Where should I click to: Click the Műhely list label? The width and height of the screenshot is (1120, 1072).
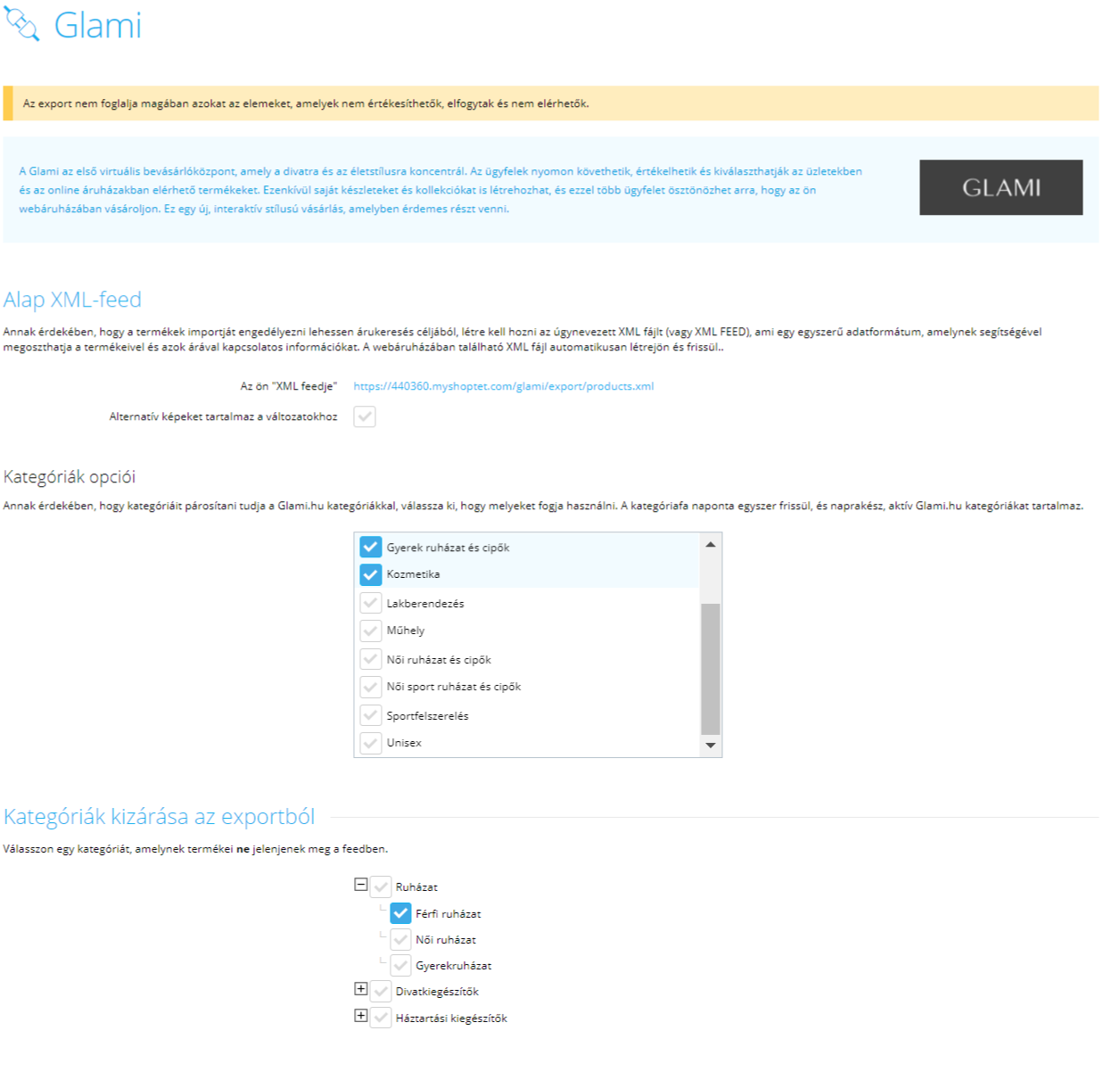click(406, 631)
